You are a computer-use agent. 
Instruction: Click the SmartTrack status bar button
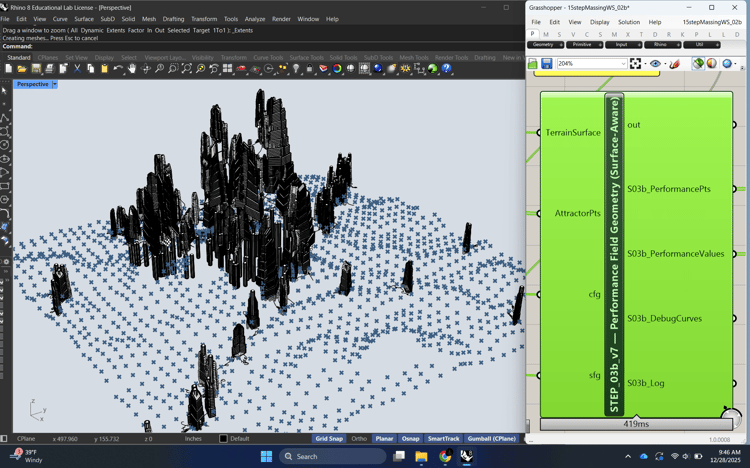pos(444,439)
